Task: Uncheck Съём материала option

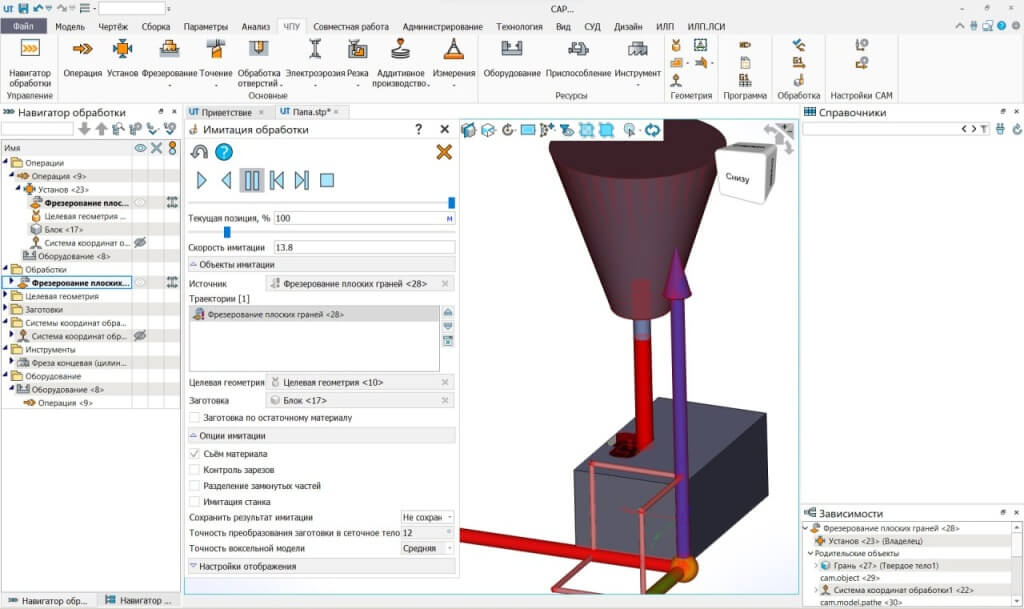Action: click(195, 453)
